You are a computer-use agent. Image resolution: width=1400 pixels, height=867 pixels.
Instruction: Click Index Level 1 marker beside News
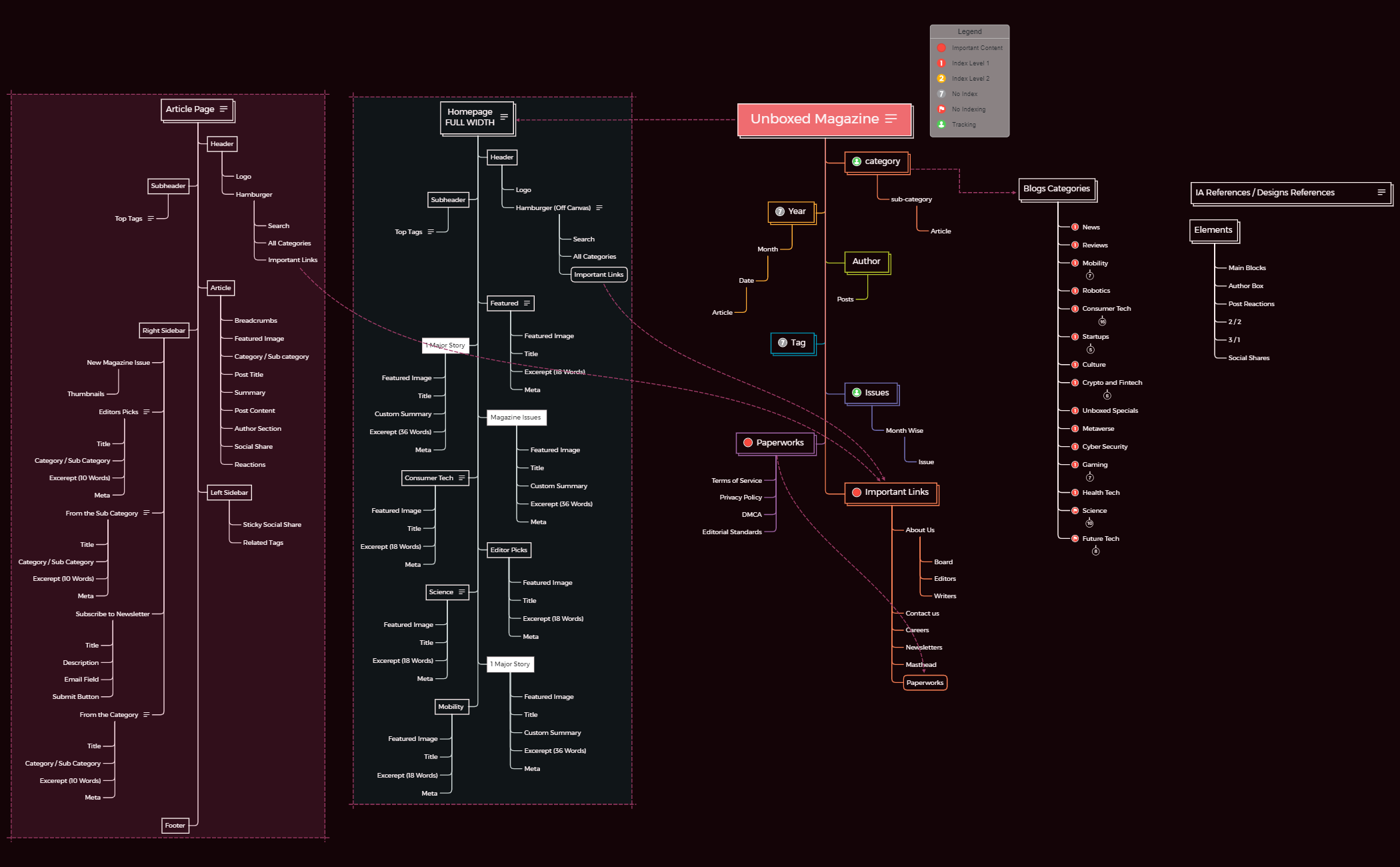click(1075, 227)
